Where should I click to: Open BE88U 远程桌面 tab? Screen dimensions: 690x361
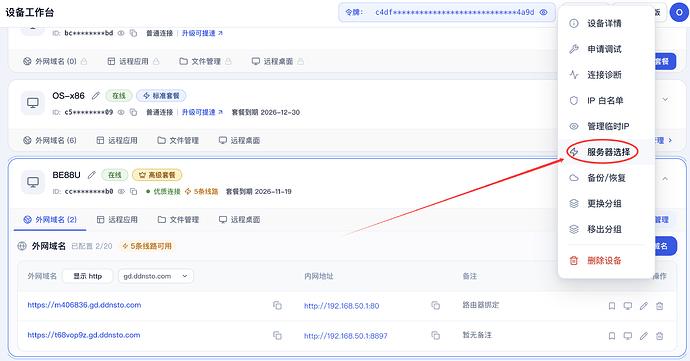click(239, 219)
